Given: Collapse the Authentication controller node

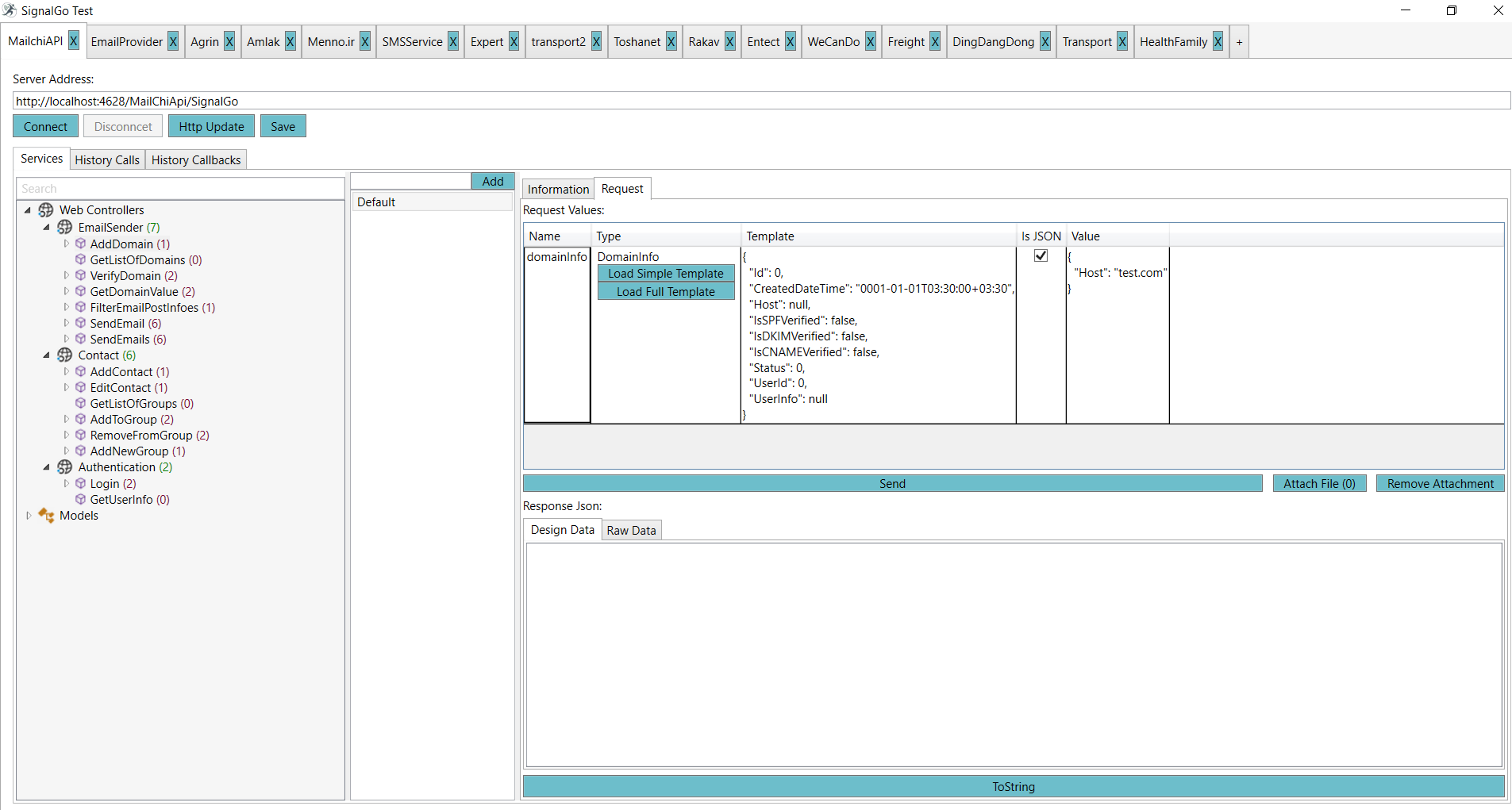Looking at the screenshot, I should (x=47, y=467).
